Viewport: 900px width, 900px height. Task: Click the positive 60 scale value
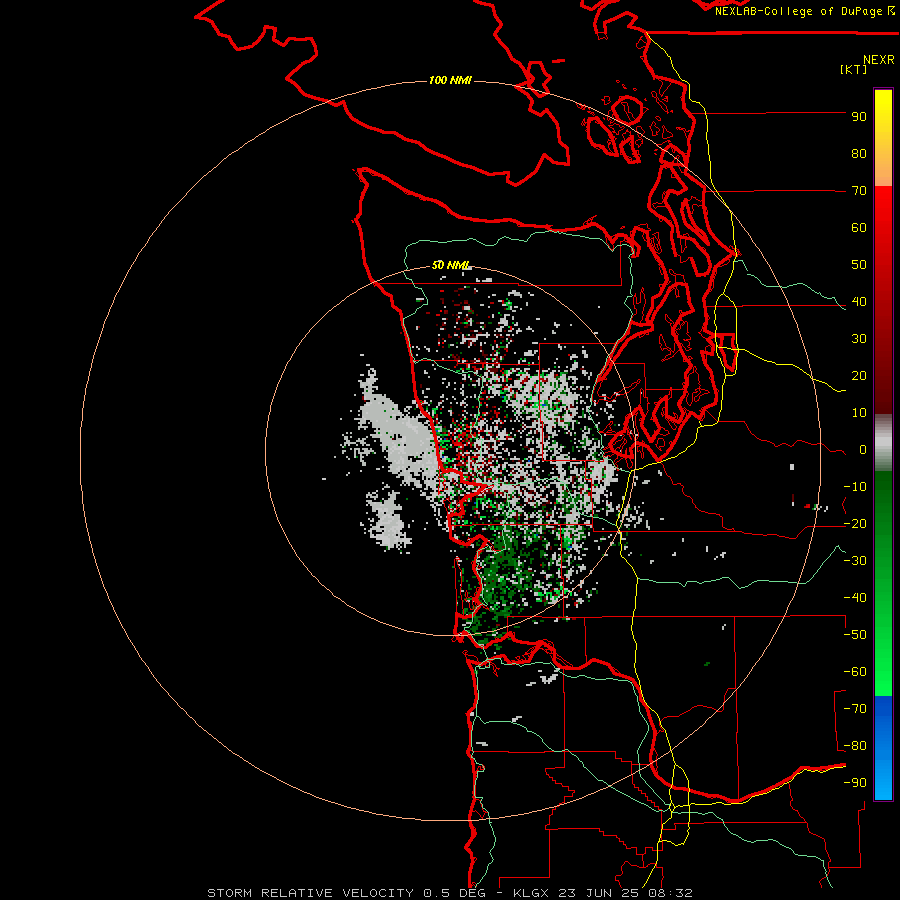859,228
